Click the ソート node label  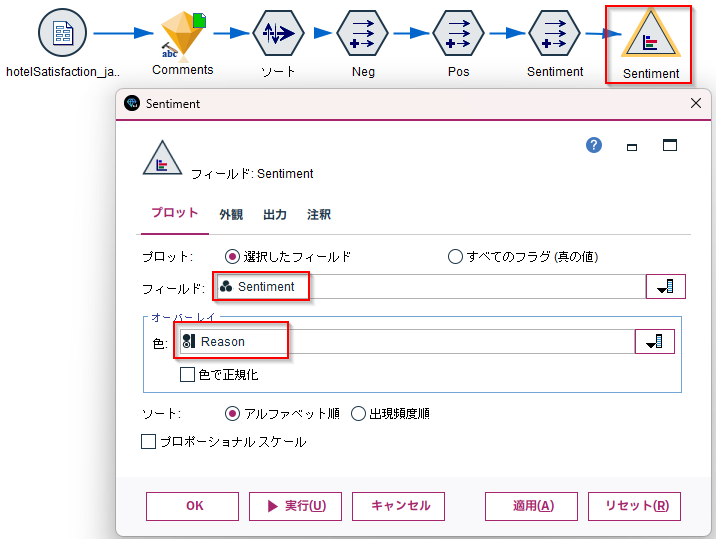coord(278,72)
